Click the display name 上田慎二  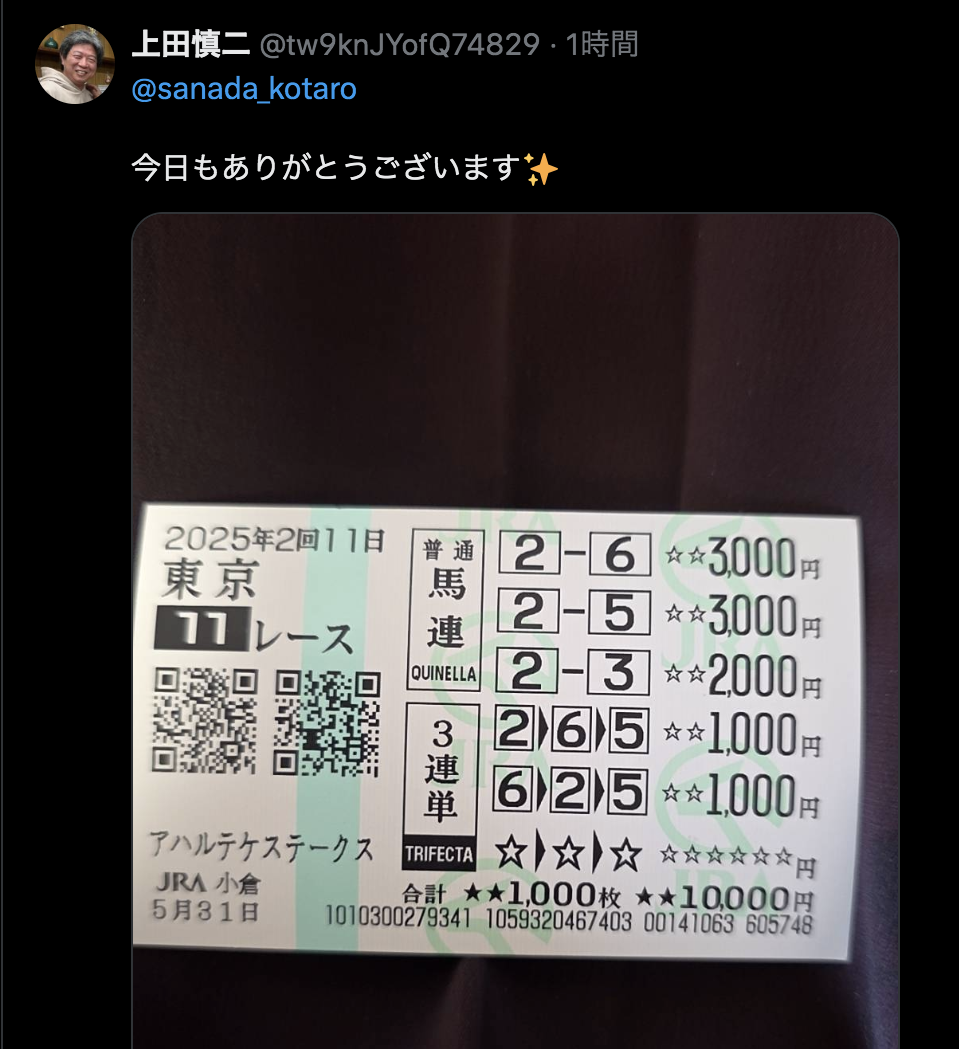[190, 45]
